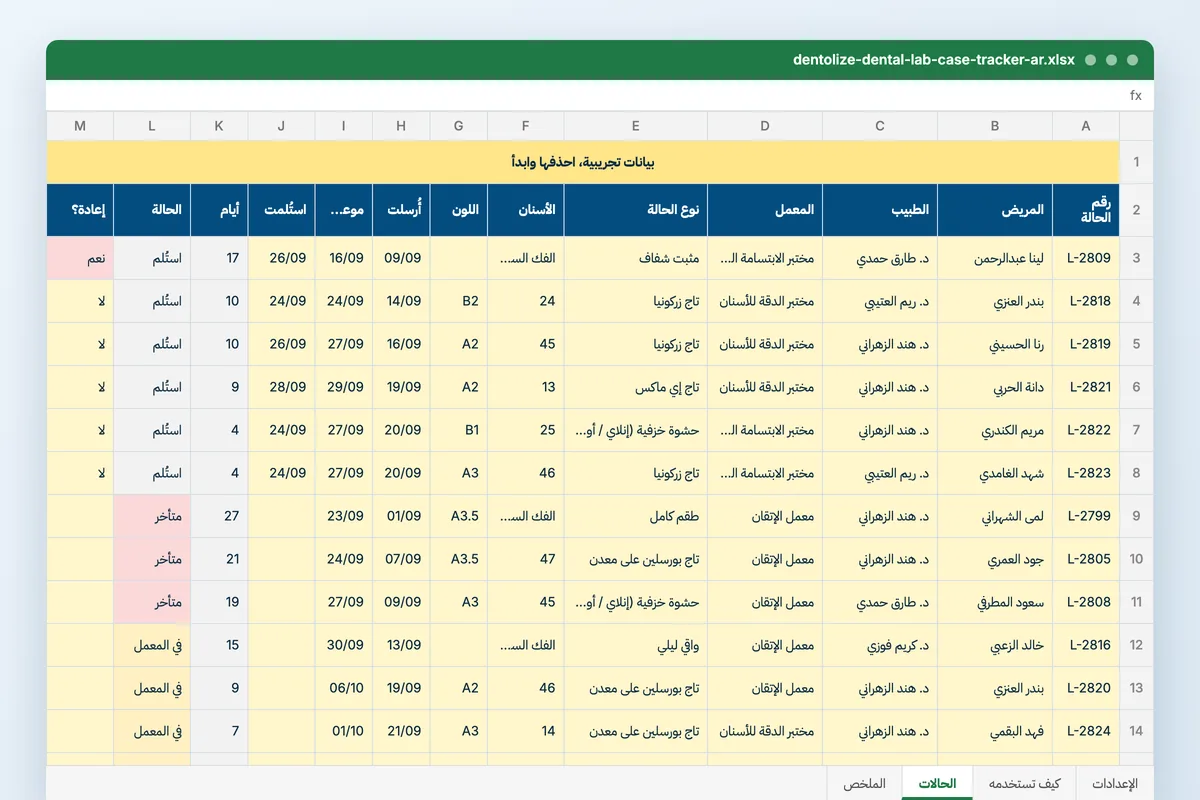Select due date cell 30/09
Image resolution: width=1200 pixels, height=800 pixels.
[343, 645]
